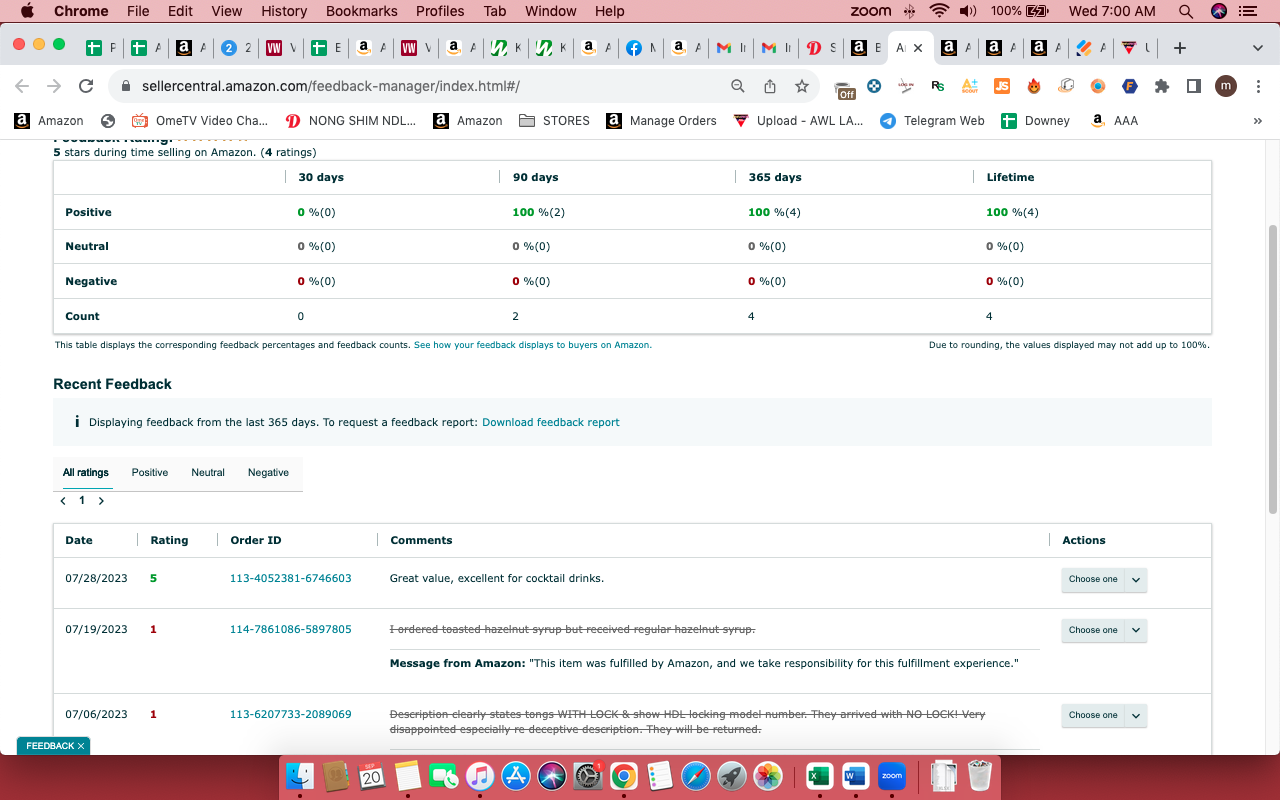Click Download feedback report link

(x=551, y=423)
